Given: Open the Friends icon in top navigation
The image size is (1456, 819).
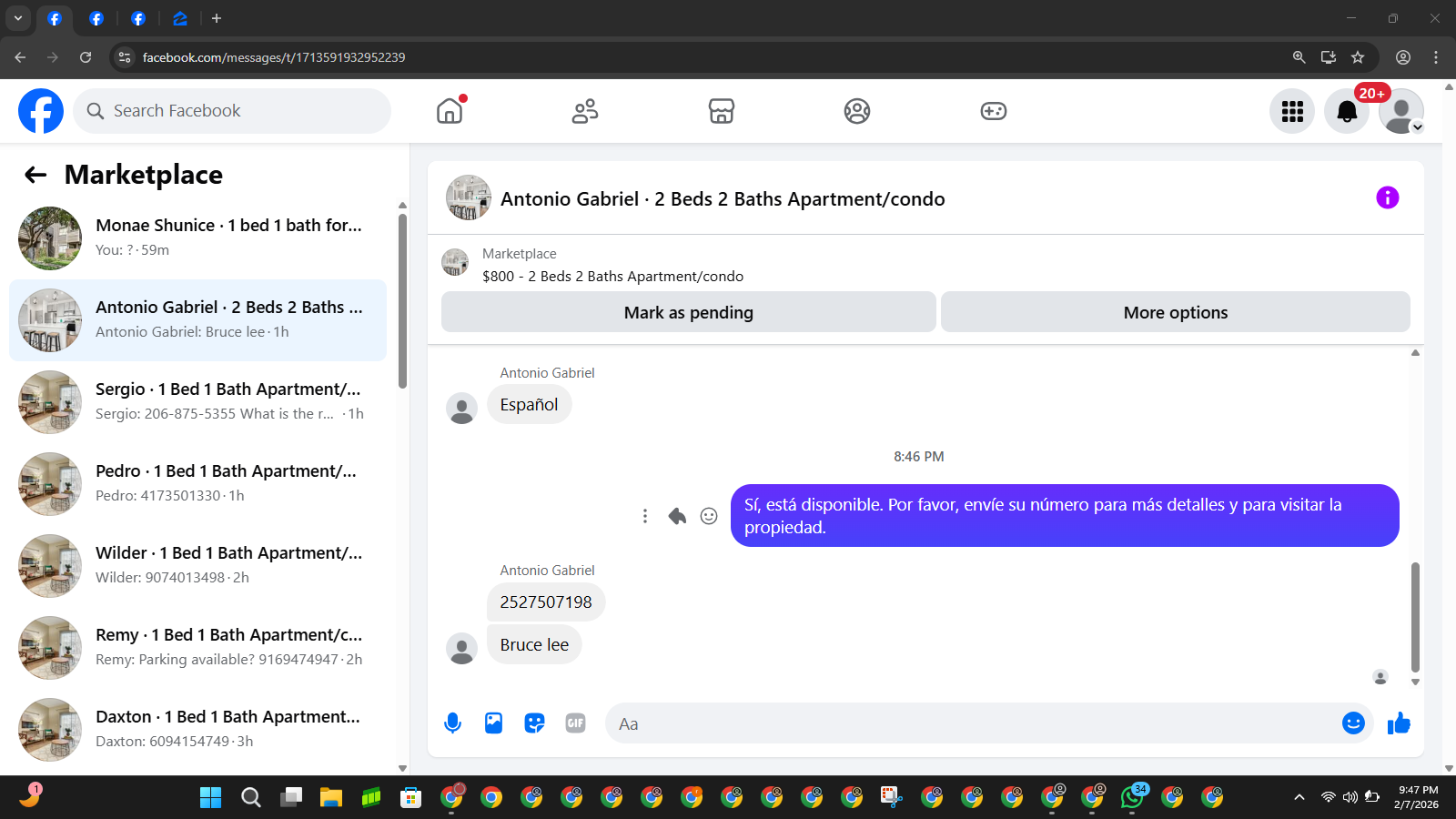Looking at the screenshot, I should point(585,111).
